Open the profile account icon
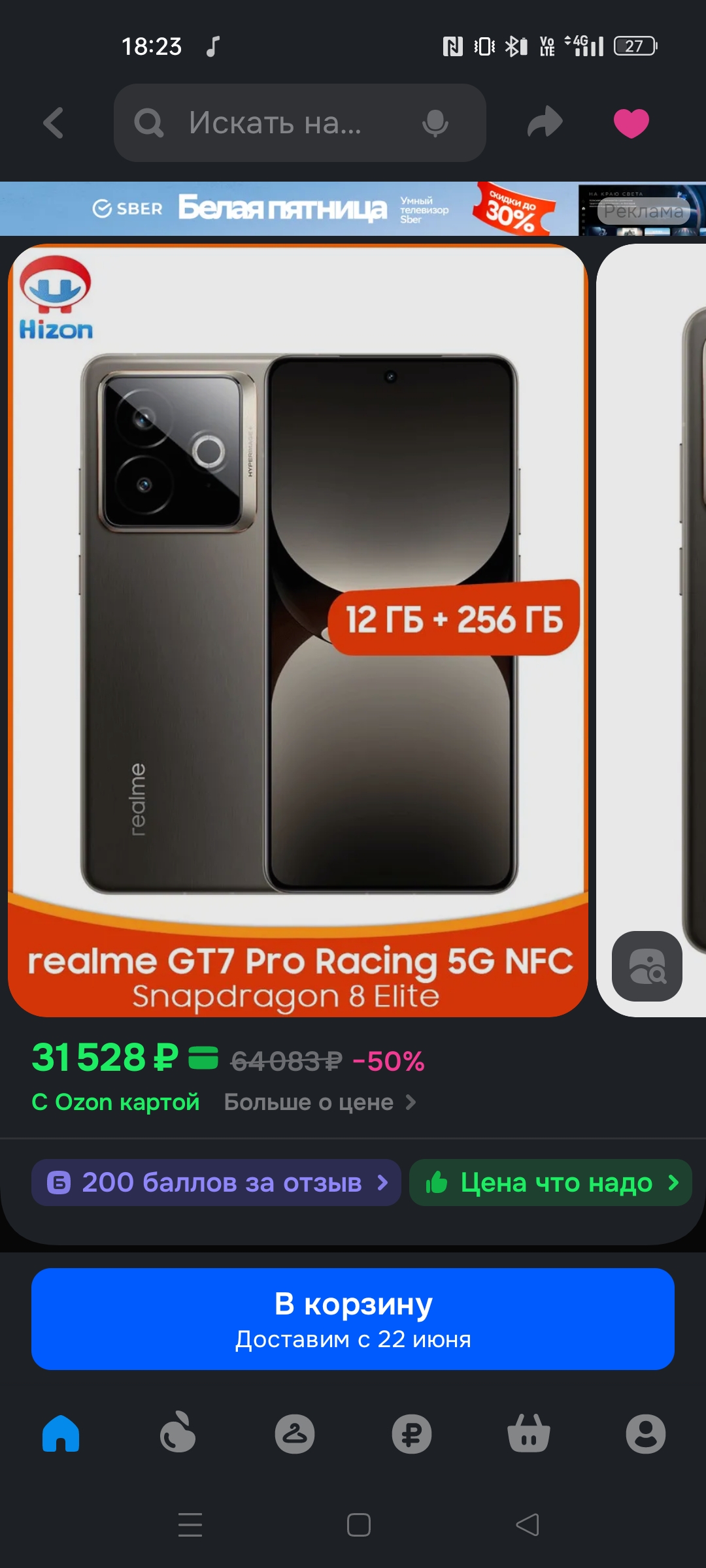Screen dimensions: 706x1568 (646, 1434)
